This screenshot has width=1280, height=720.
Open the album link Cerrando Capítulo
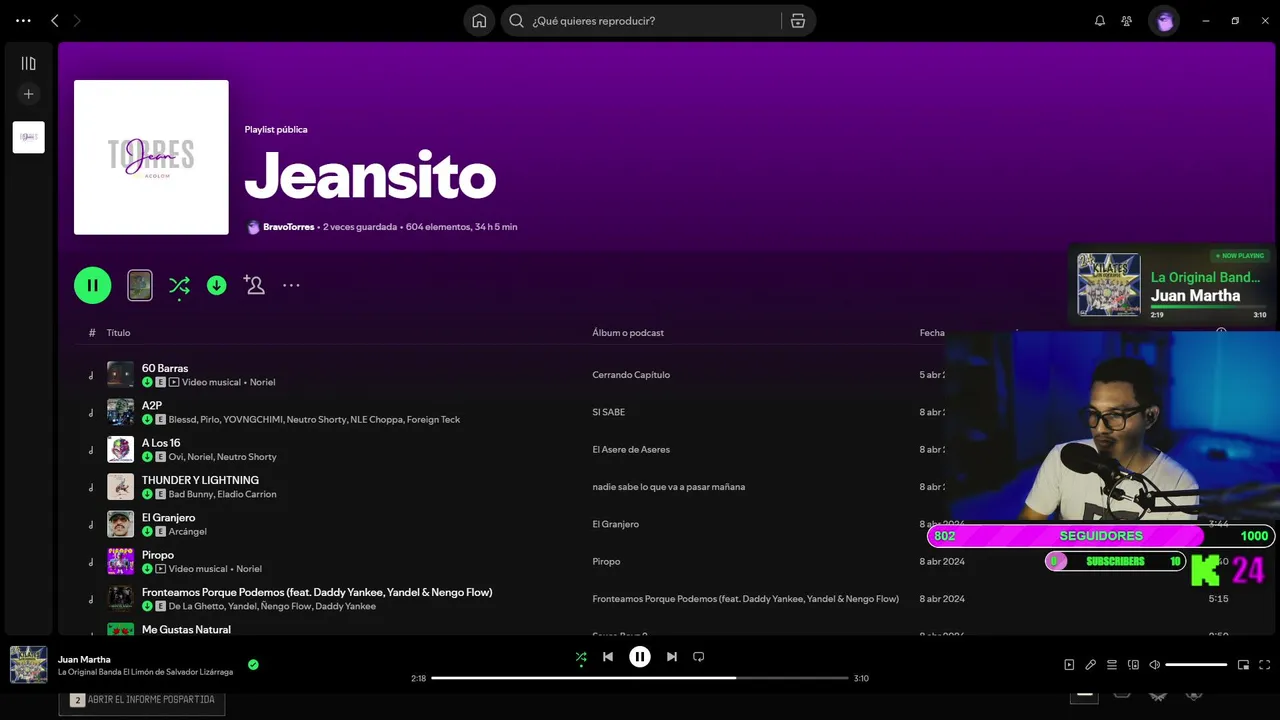pos(631,375)
